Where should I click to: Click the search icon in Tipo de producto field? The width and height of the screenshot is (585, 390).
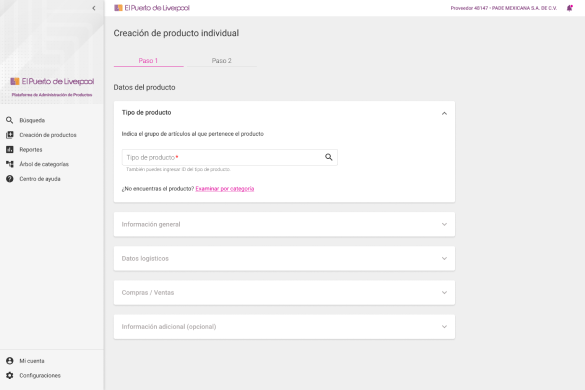tap(328, 157)
